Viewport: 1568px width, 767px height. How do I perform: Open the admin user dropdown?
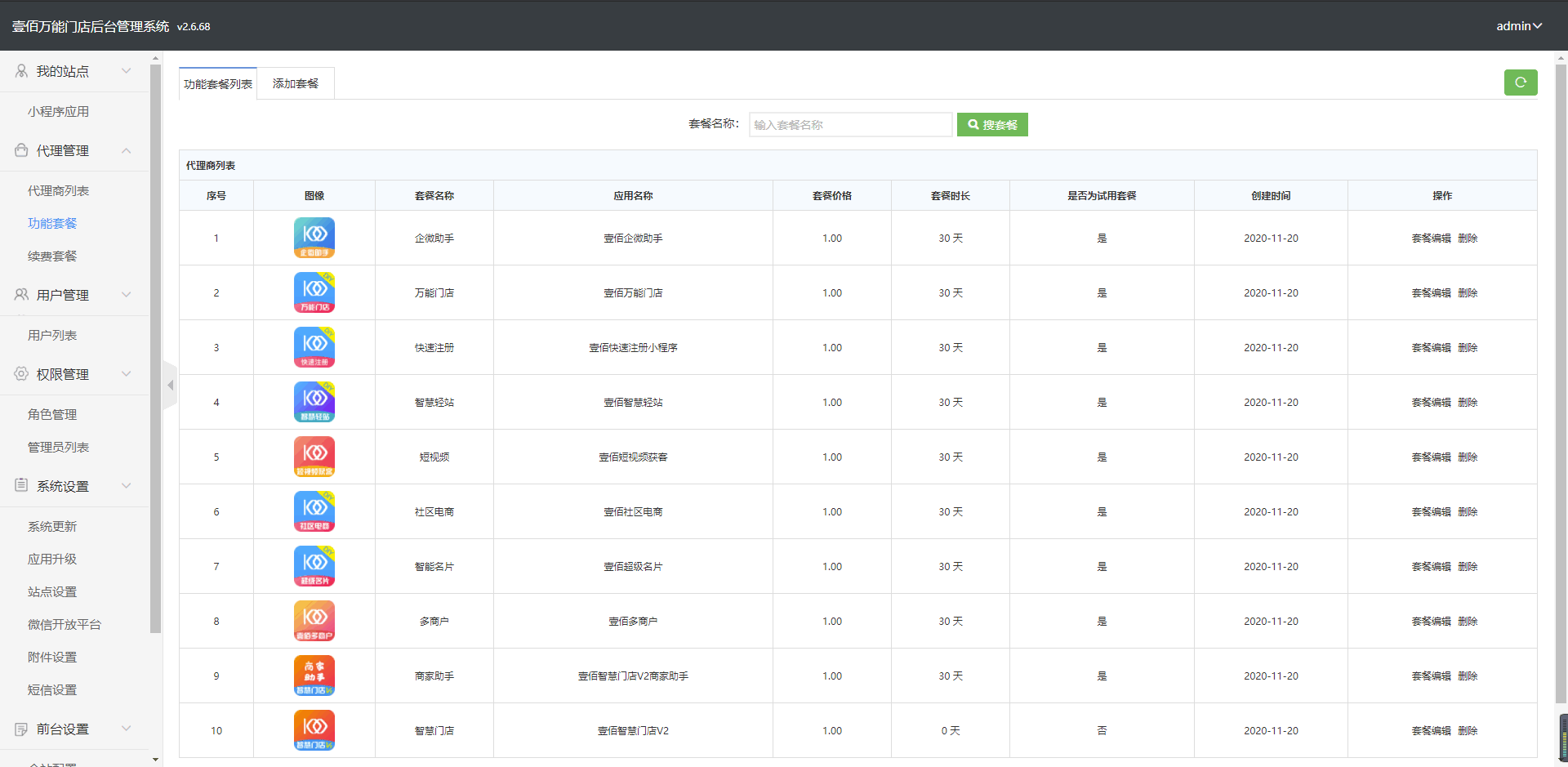1519,26
